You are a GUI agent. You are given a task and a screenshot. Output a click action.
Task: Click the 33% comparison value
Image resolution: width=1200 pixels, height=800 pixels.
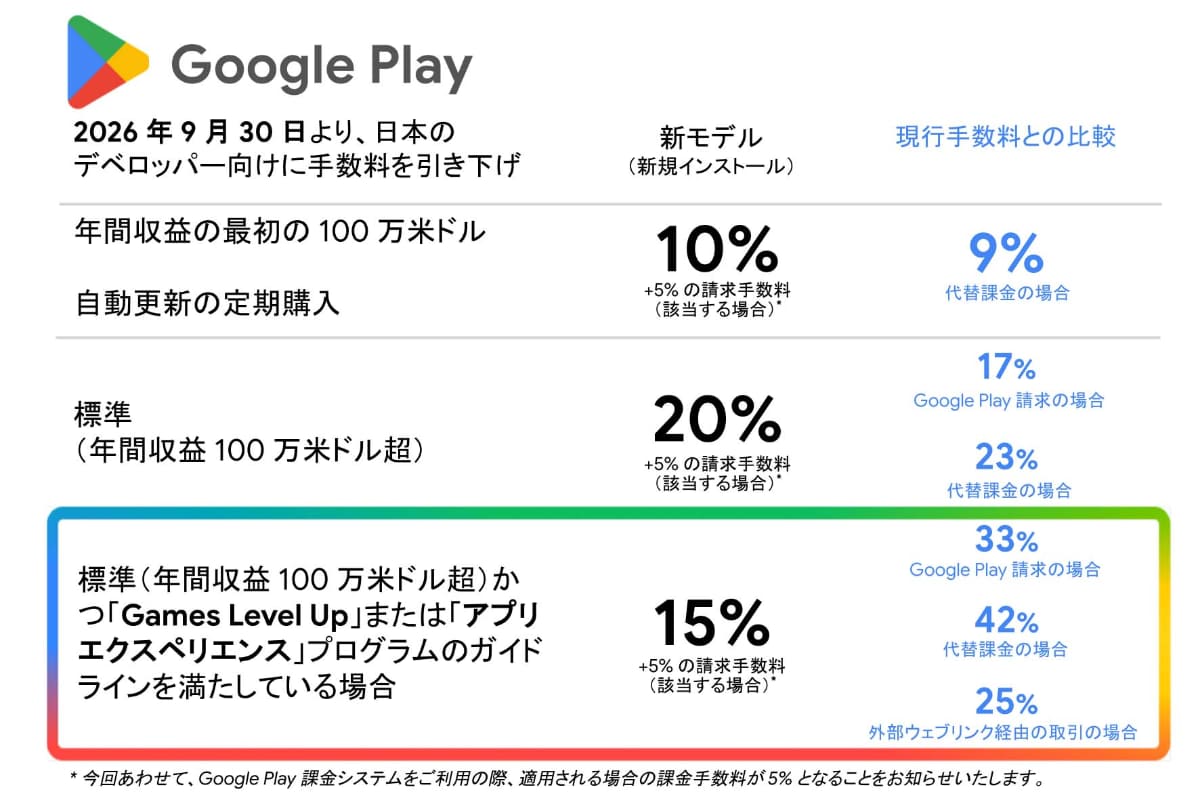[x=1006, y=540]
